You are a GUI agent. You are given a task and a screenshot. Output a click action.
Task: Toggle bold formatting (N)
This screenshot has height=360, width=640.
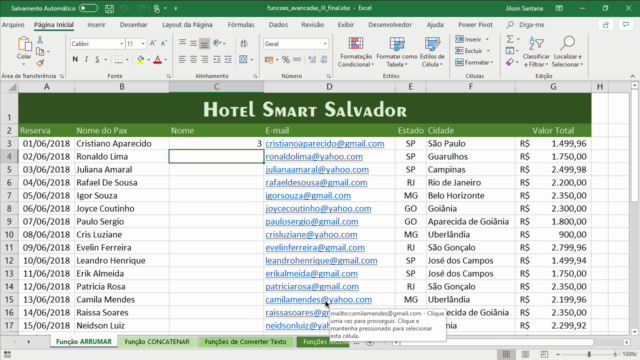[x=75, y=60]
